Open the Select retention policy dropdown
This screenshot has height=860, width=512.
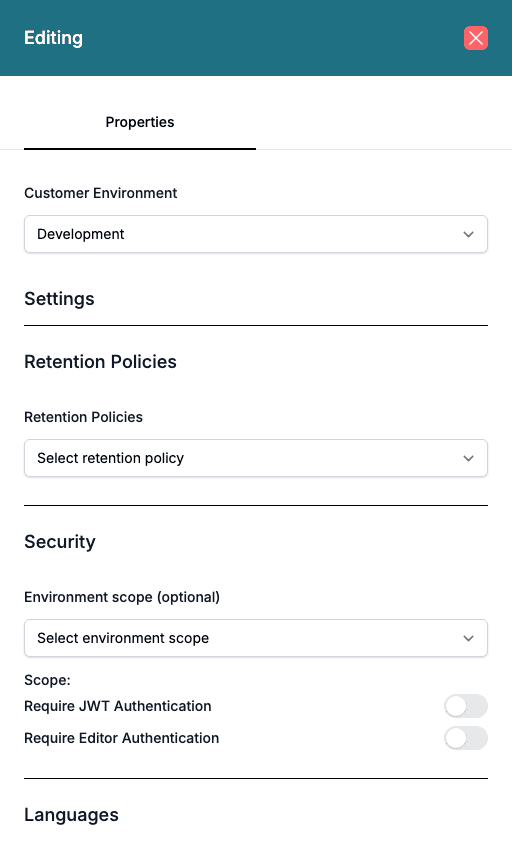(x=256, y=458)
